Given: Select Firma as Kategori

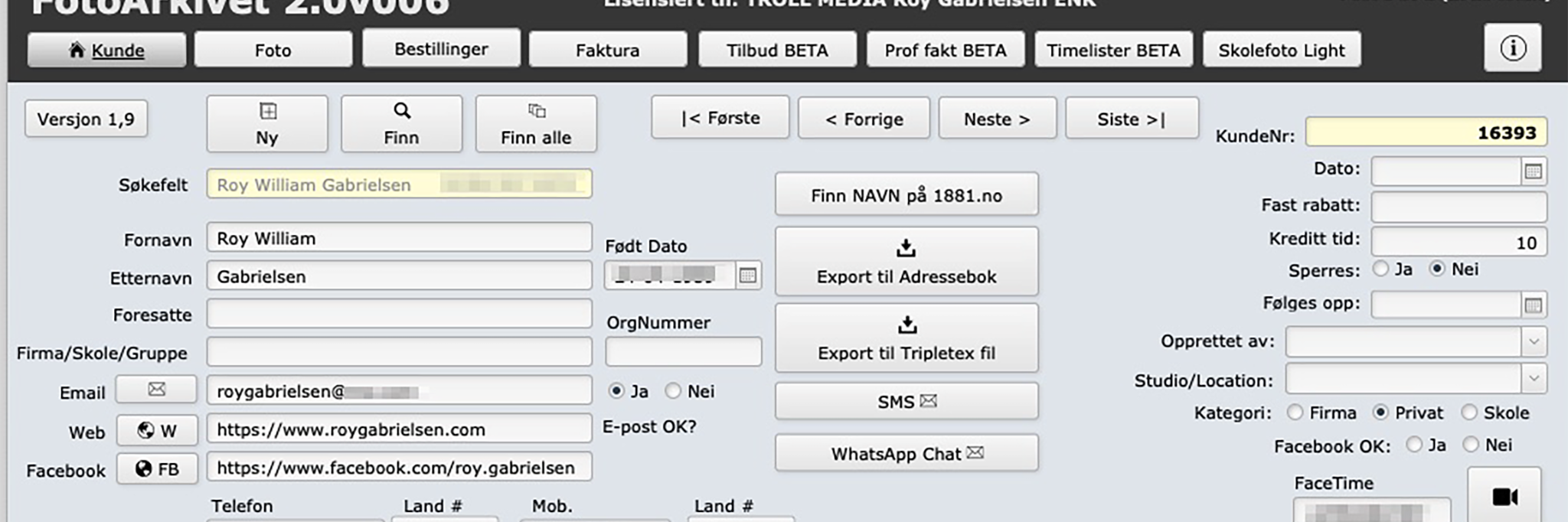Looking at the screenshot, I should 1295,413.
